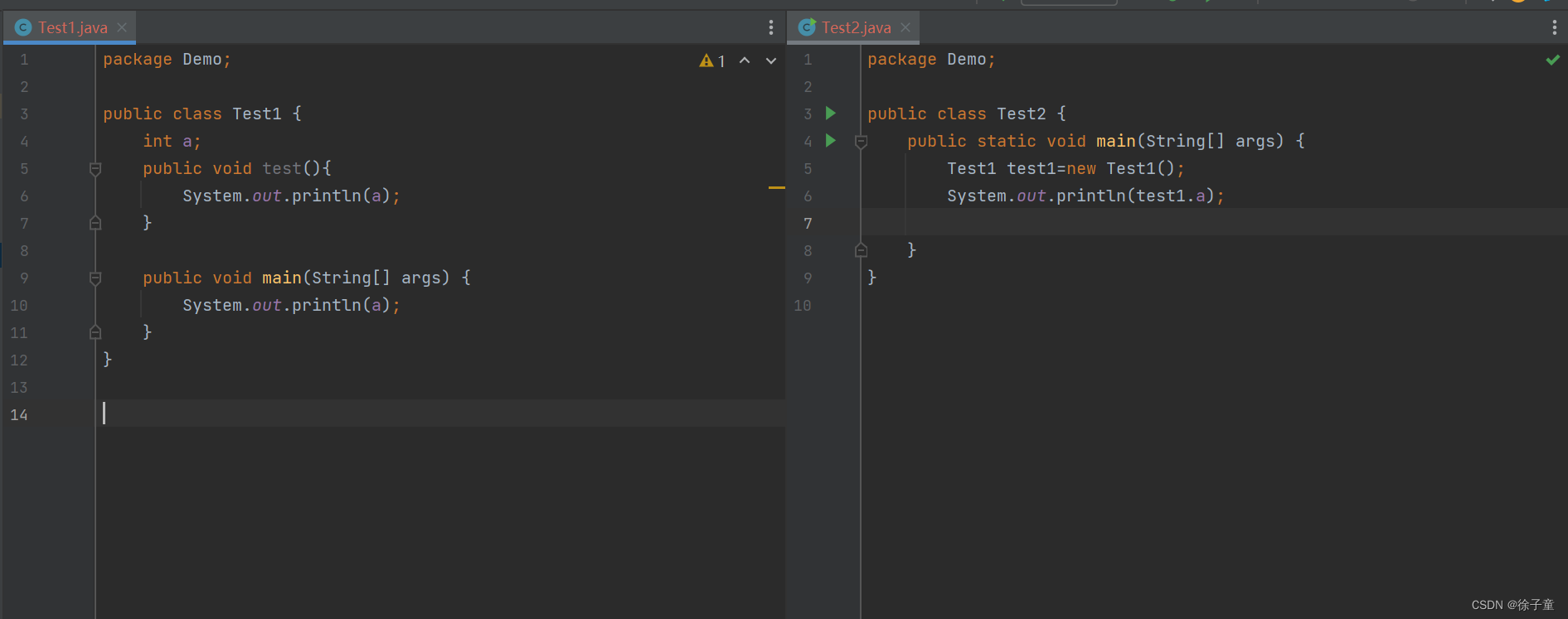The image size is (1568, 619).
Task: Click 'public class Test2' declaration
Action: [957, 114]
